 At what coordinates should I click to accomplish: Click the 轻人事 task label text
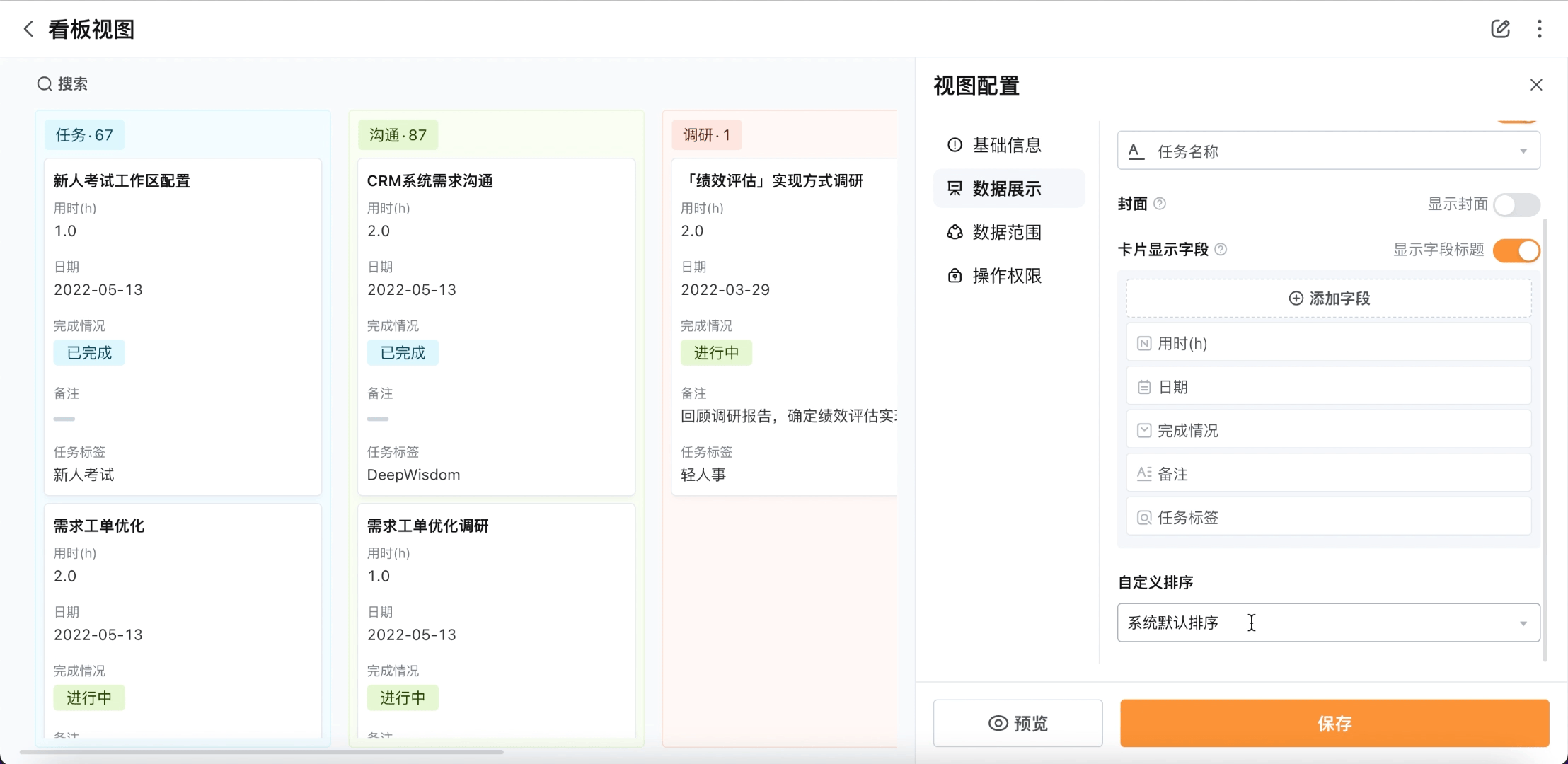[703, 475]
